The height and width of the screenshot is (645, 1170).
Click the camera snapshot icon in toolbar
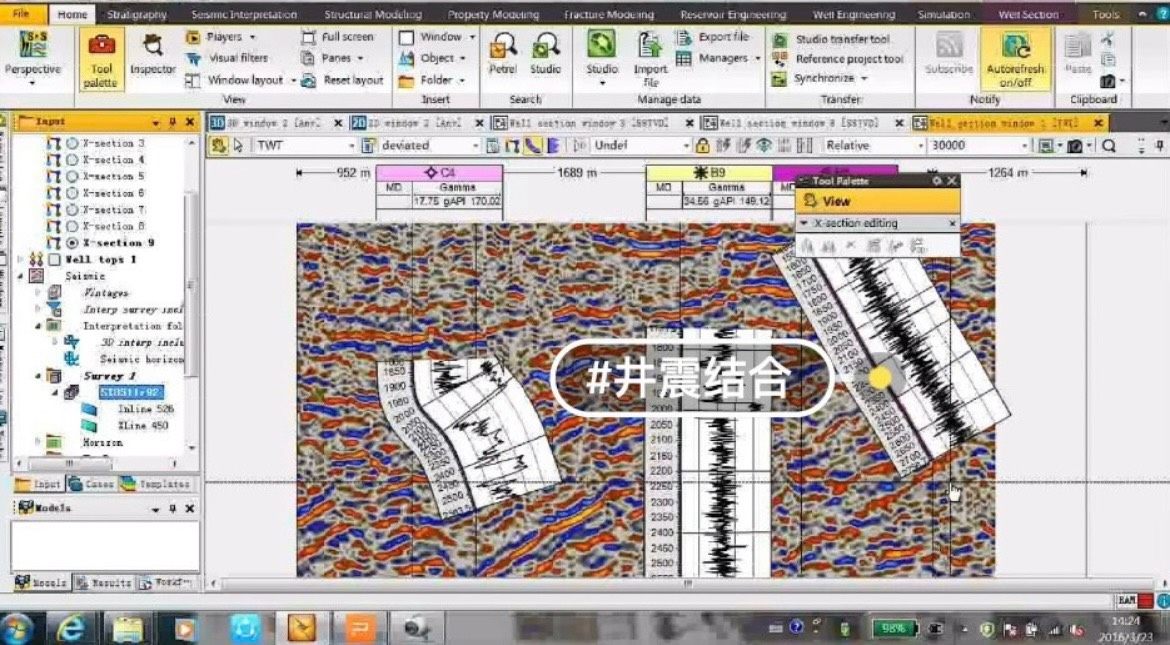1074,146
